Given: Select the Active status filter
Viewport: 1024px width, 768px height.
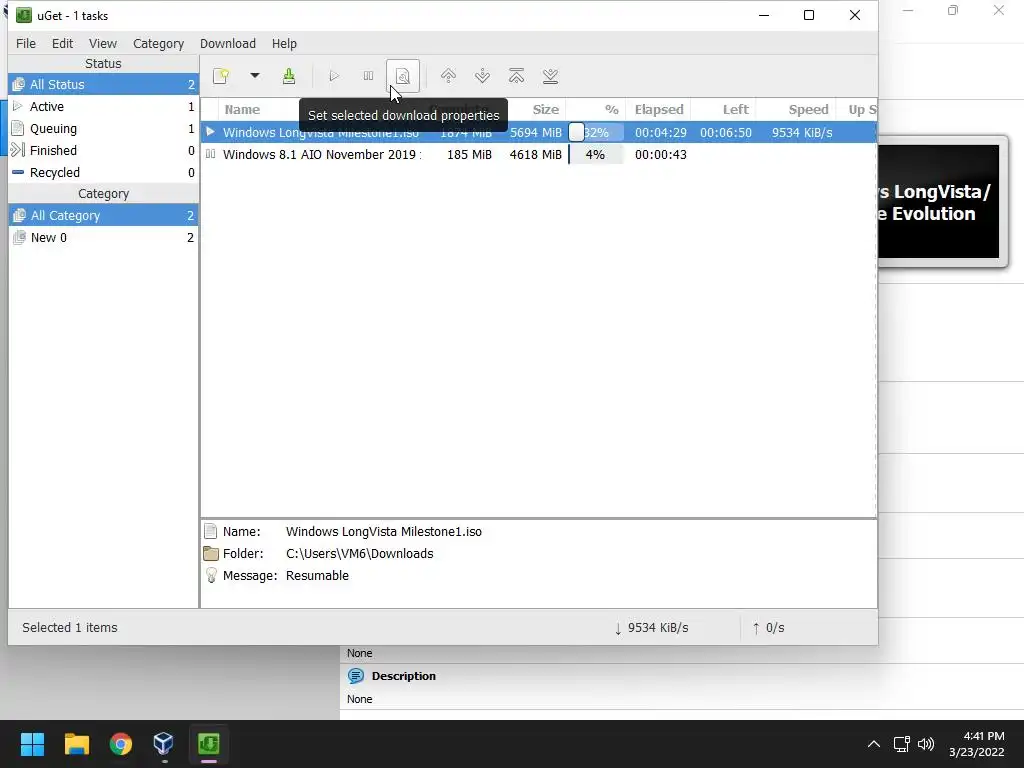Looking at the screenshot, I should pos(103,106).
